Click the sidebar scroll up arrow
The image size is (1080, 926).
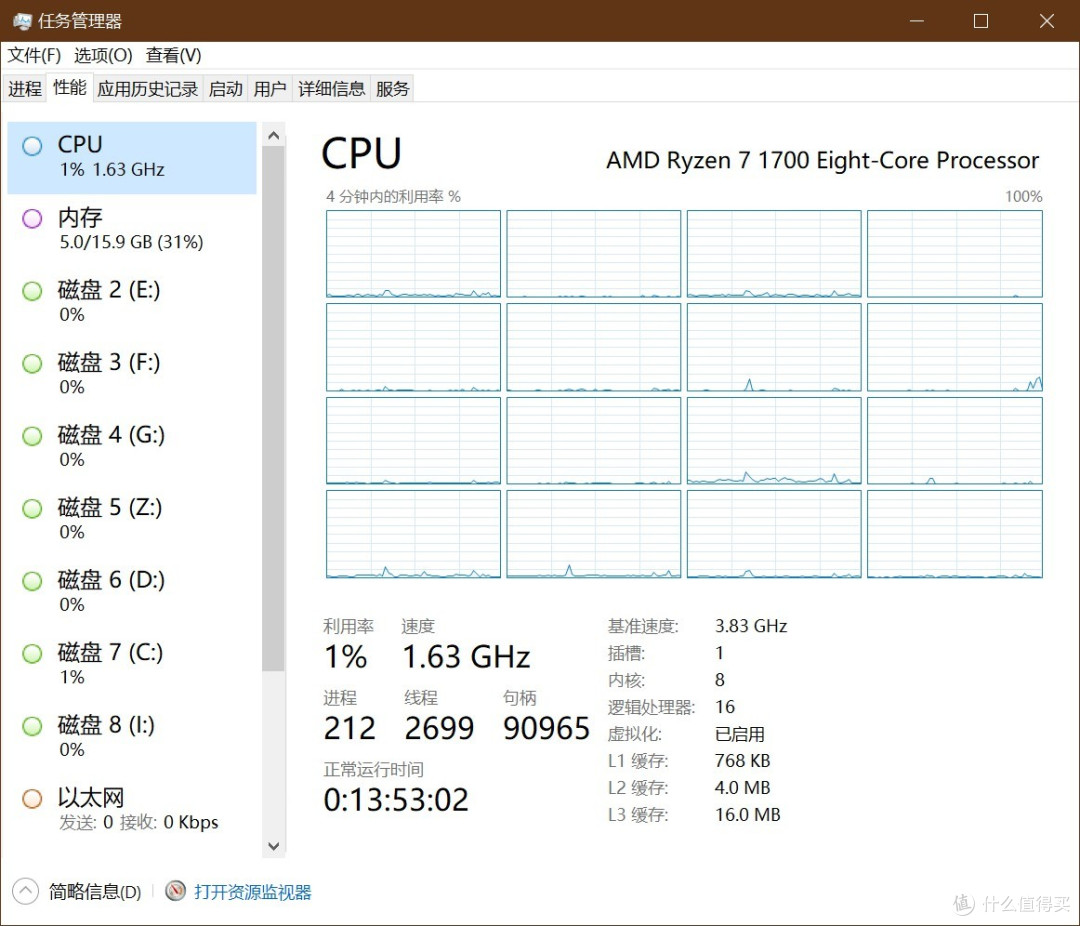(x=273, y=136)
